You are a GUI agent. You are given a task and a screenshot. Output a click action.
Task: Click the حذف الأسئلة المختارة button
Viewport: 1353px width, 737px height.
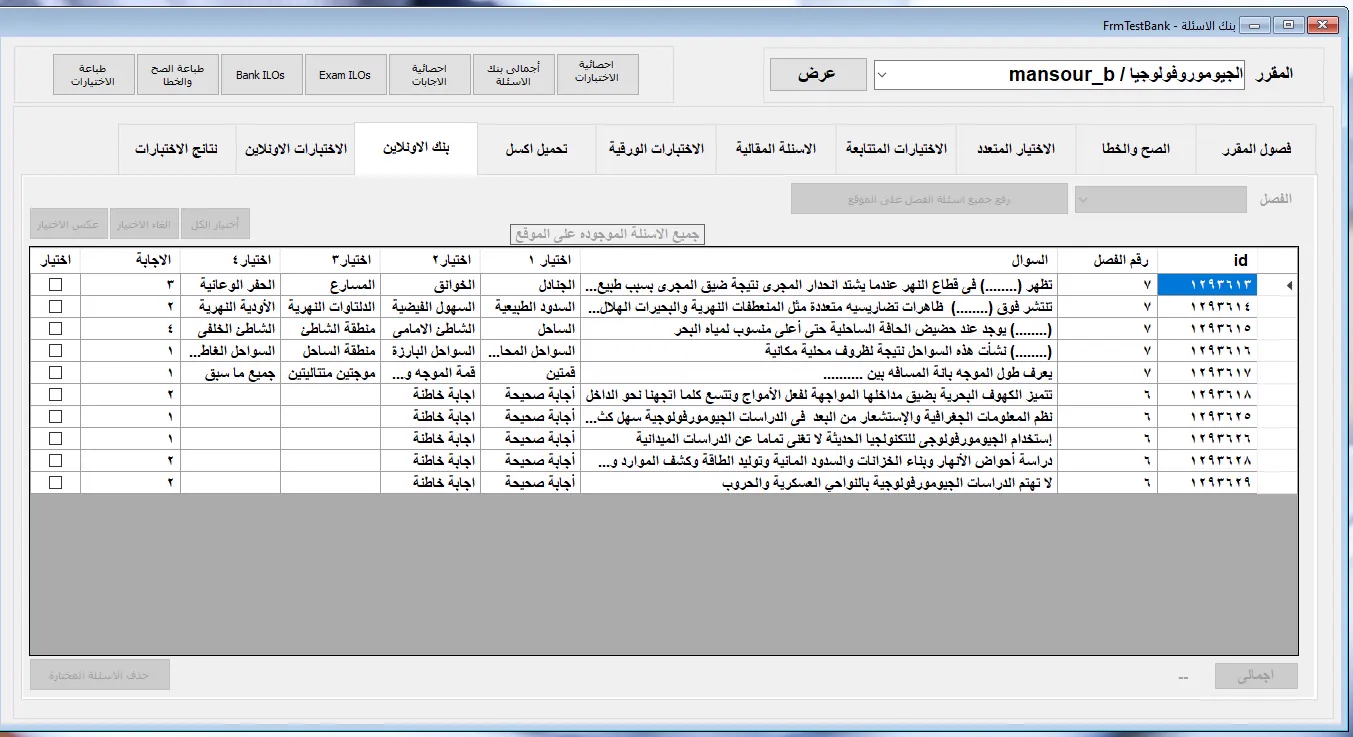100,675
